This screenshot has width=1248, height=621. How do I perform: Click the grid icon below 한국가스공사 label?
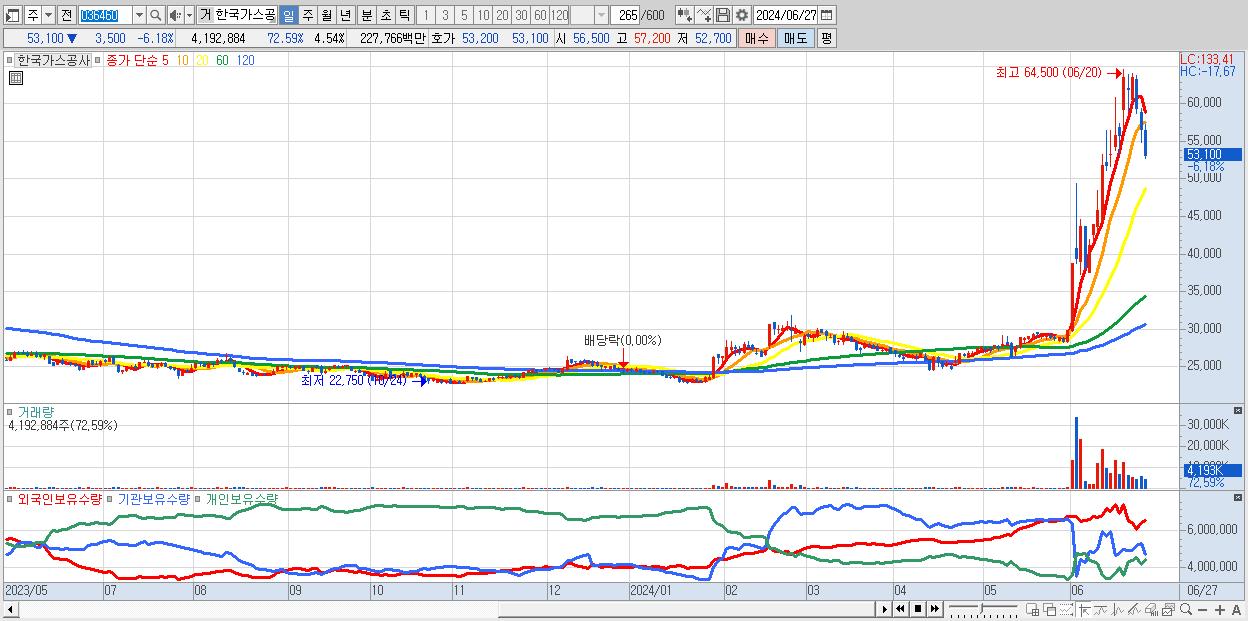click(x=15, y=79)
